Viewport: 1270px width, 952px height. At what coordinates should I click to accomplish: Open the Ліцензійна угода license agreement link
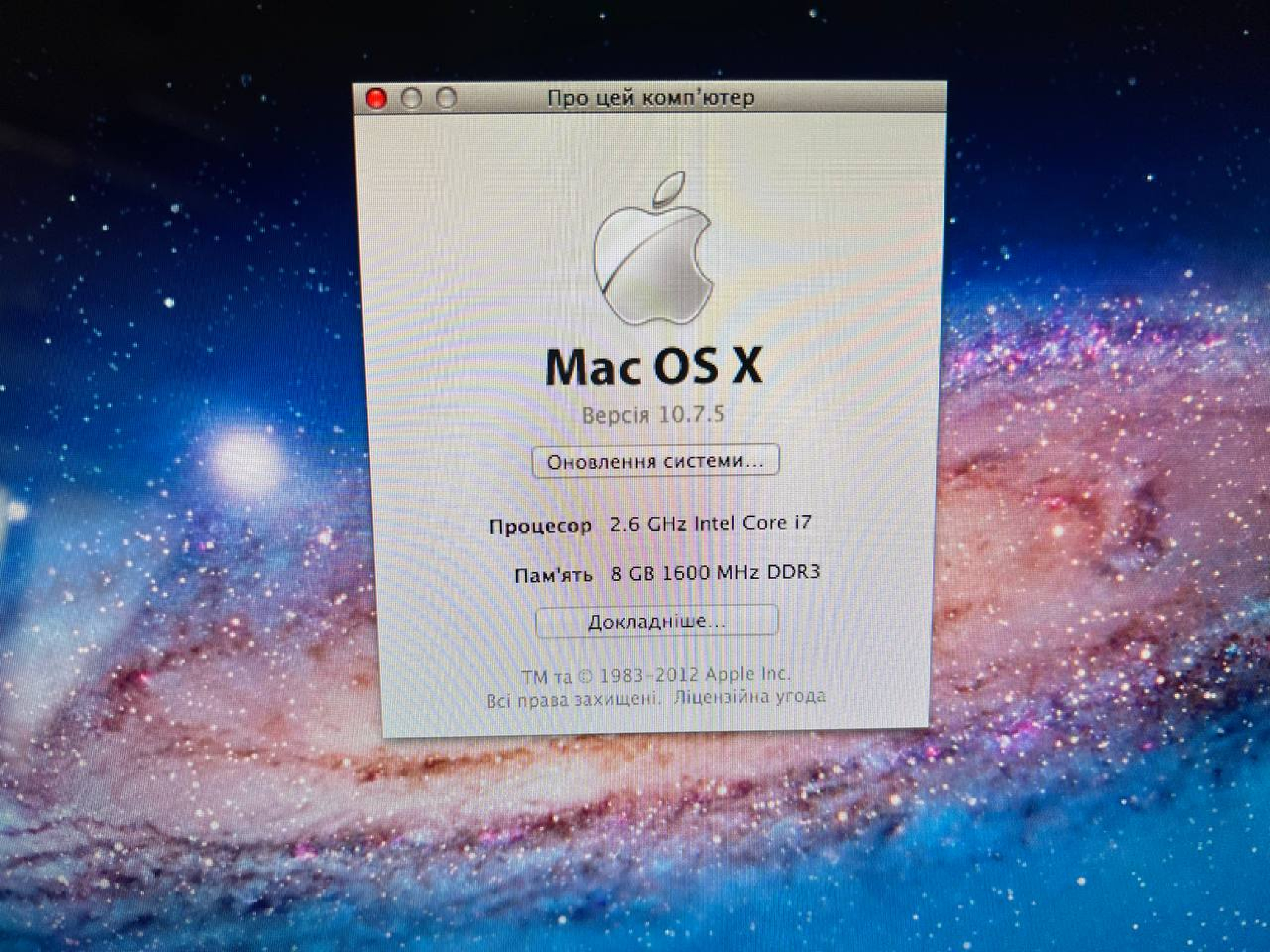pos(749,697)
